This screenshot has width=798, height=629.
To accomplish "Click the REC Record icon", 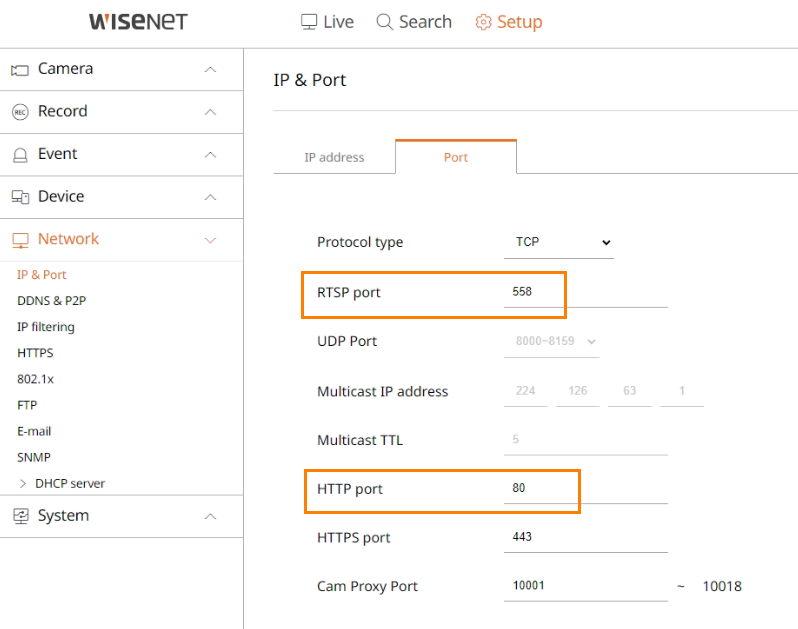I will 20,112.
